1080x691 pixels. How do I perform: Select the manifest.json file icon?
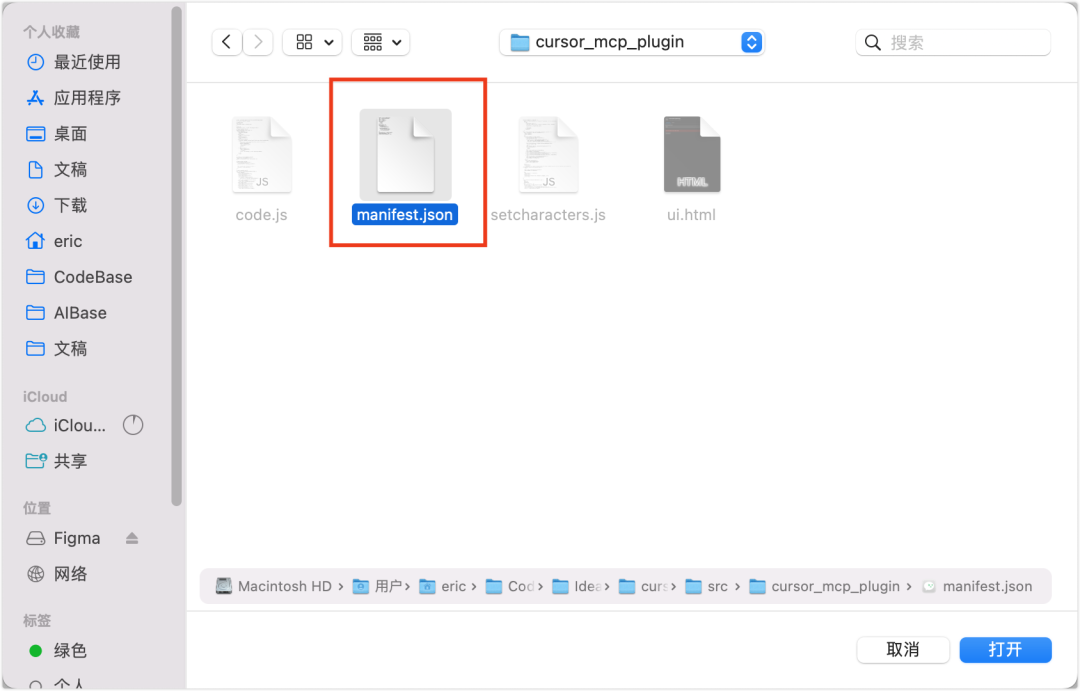(405, 154)
